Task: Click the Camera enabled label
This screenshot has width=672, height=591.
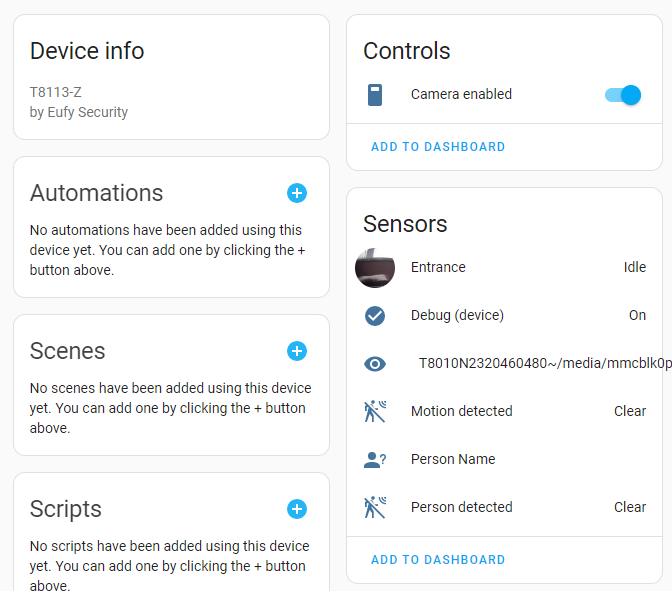Action: tap(461, 95)
